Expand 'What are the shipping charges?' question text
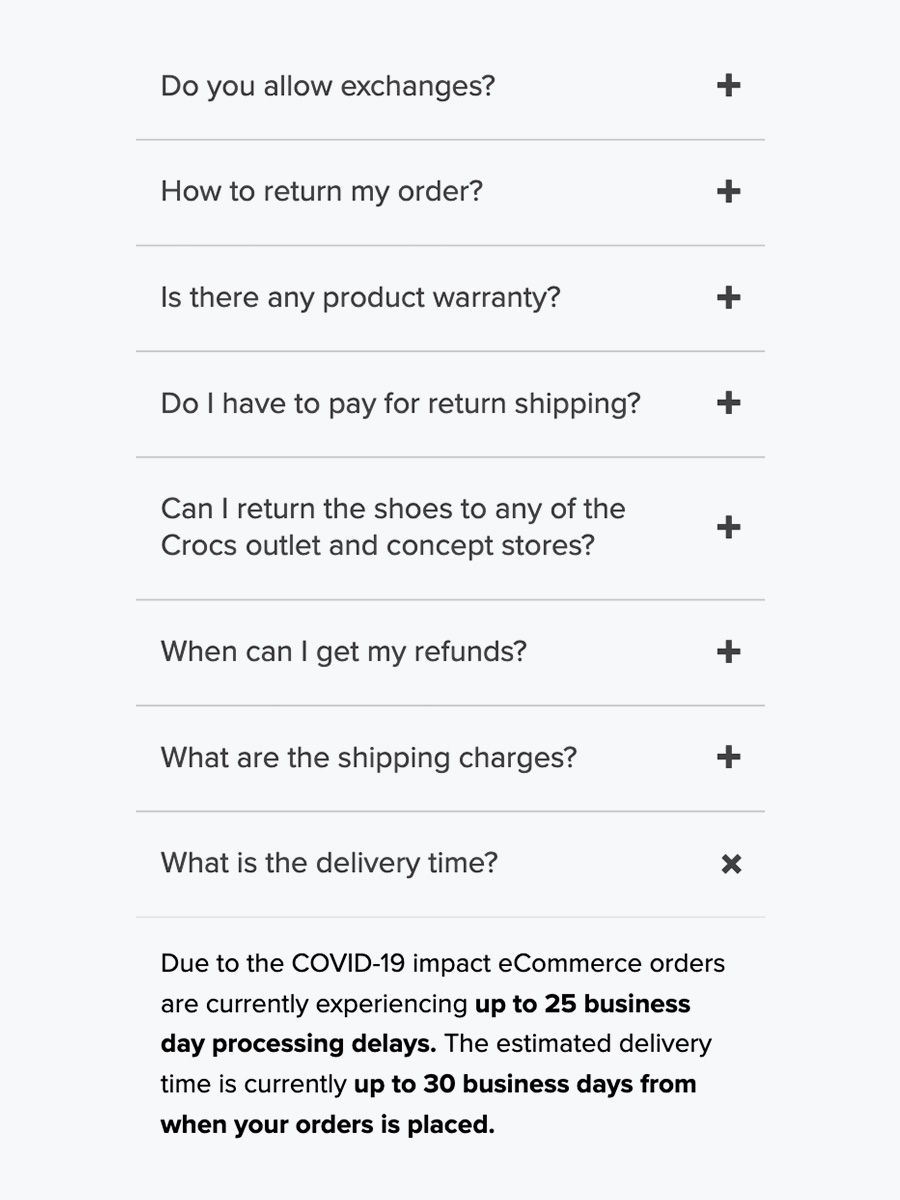The height and width of the screenshot is (1200, 900). tap(369, 757)
